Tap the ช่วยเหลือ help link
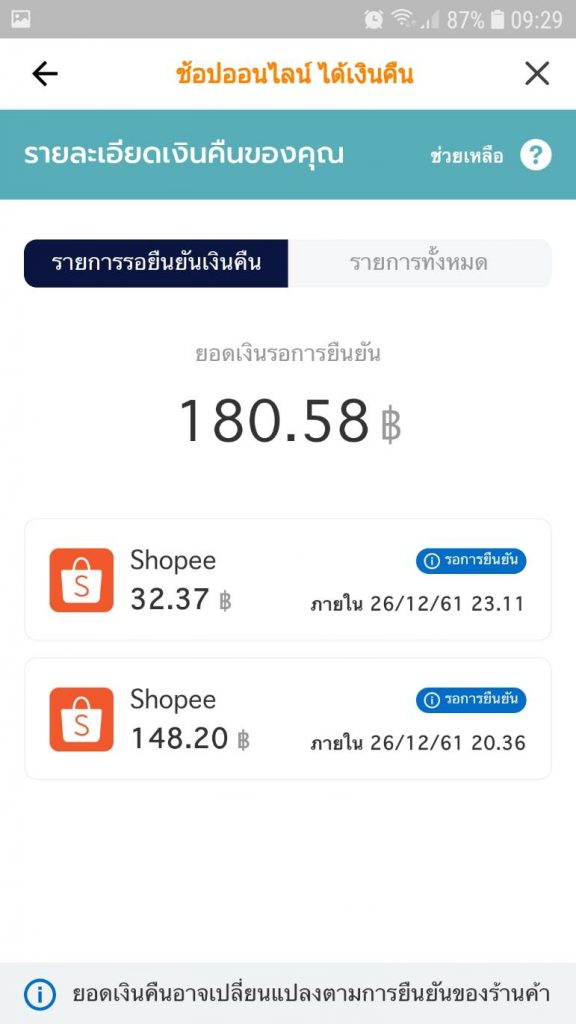 click(x=467, y=156)
